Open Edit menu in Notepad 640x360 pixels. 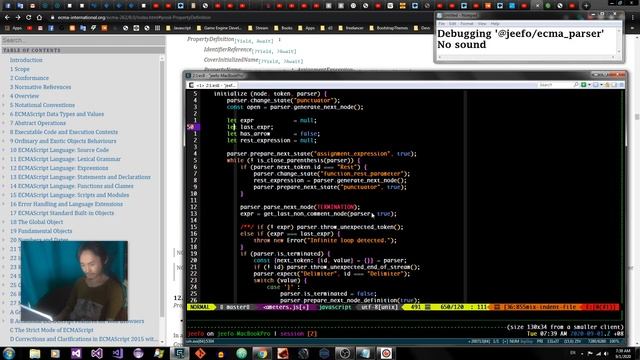tap(453, 24)
